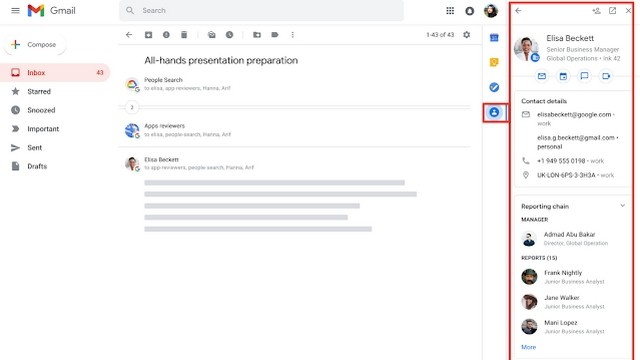640x360 pixels.
Task: Move conversation to a folder
Action: (257, 35)
